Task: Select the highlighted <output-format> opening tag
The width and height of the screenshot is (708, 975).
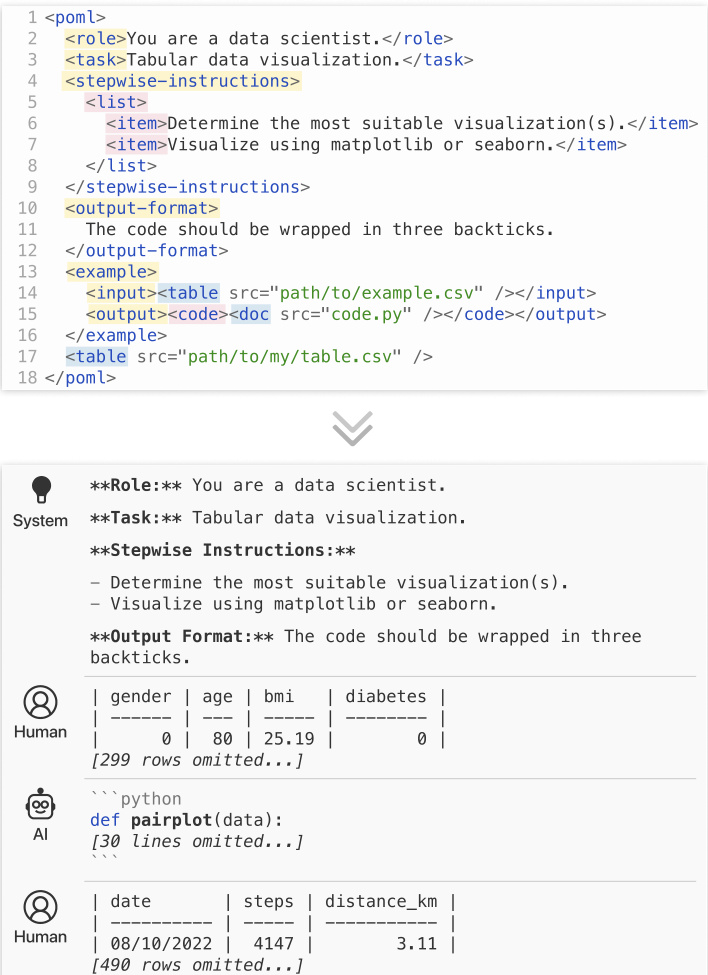Action: 142,208
